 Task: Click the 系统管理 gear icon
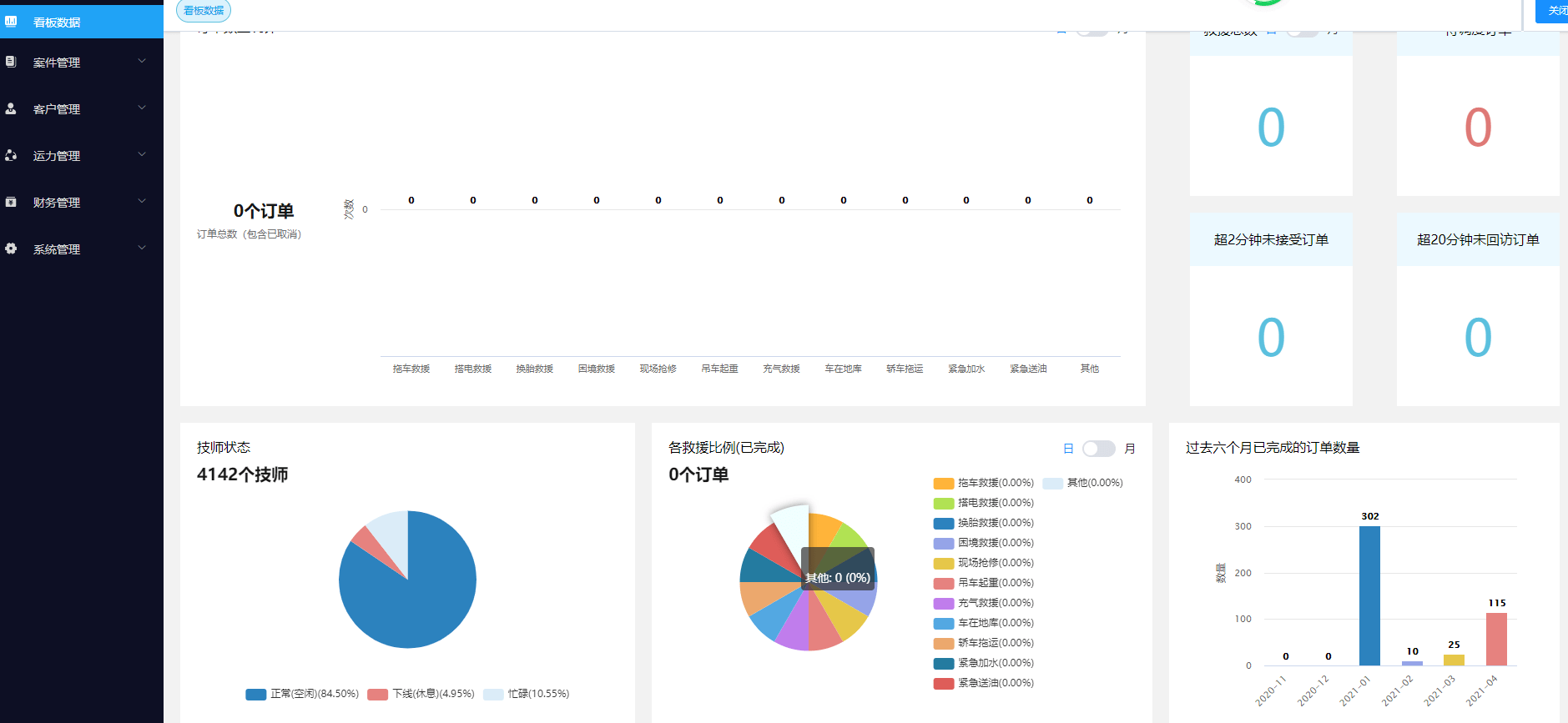coord(11,249)
